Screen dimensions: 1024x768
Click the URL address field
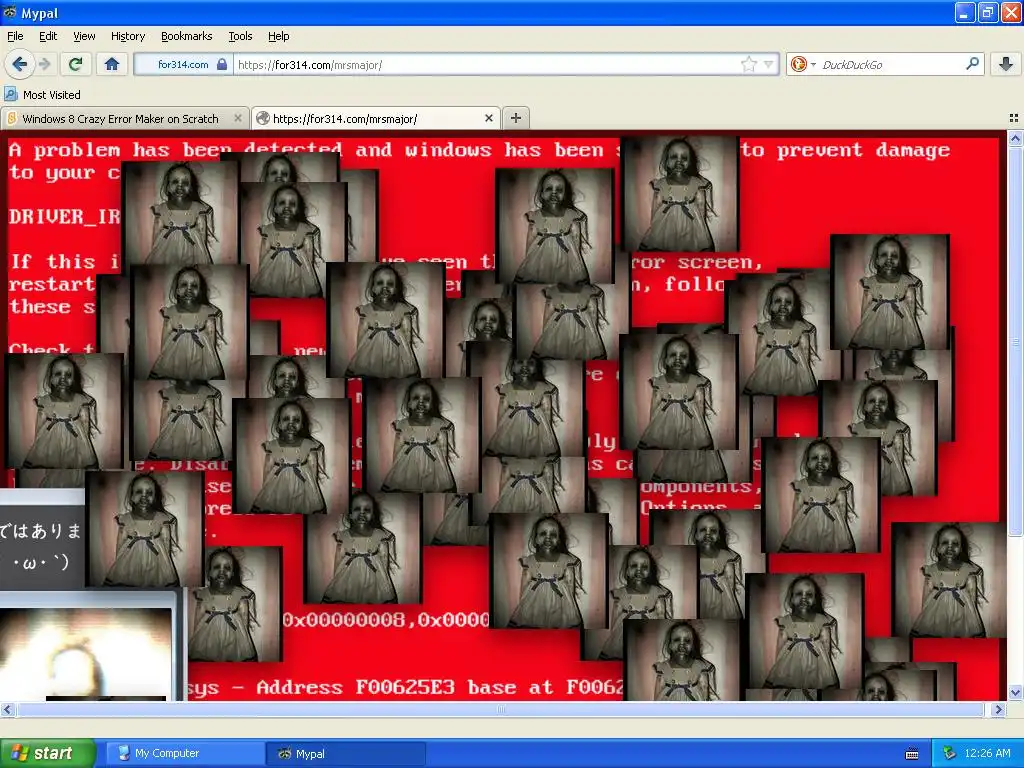coord(487,65)
